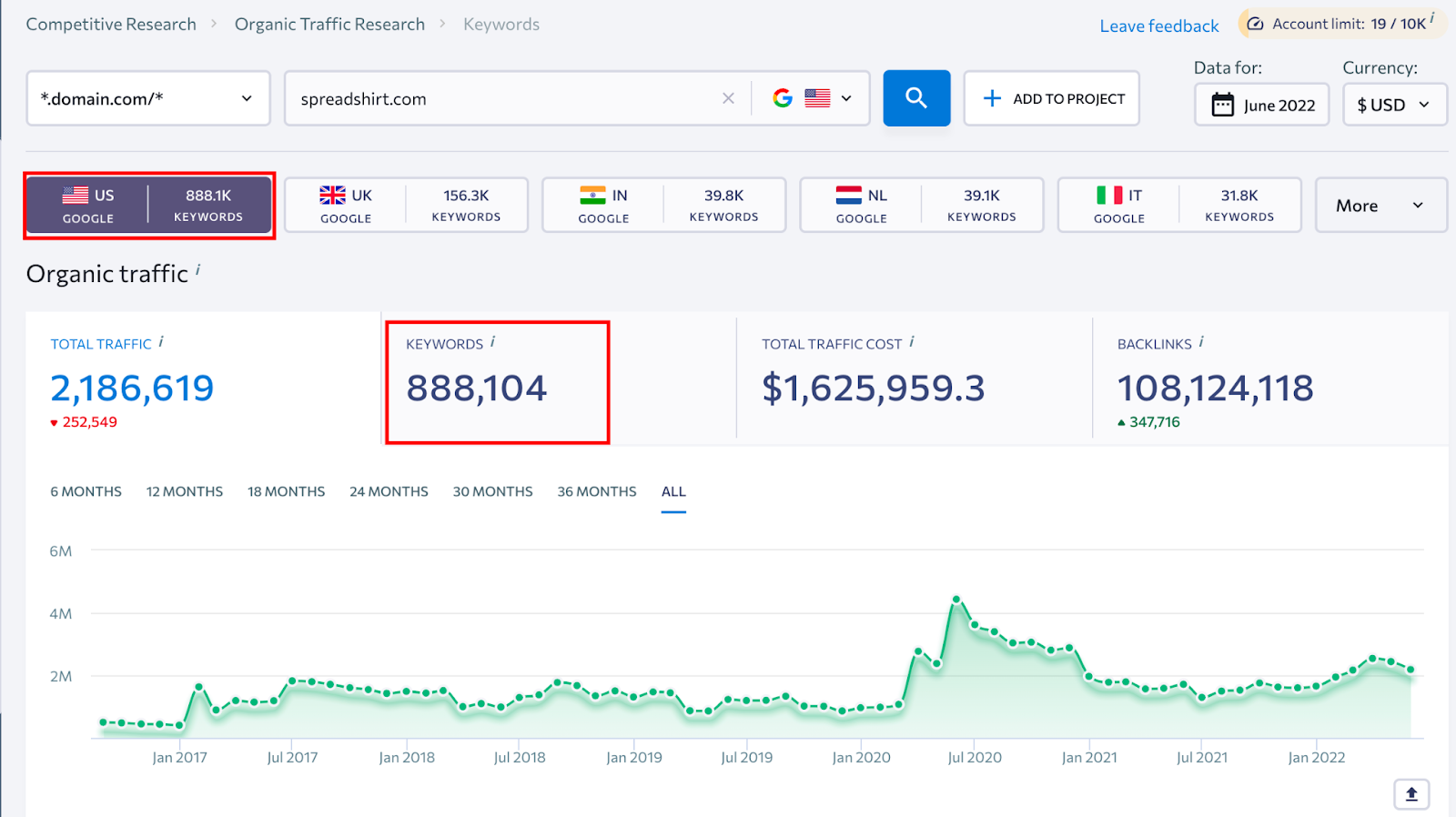Click the Keywords breadcrumb label

[501, 25]
